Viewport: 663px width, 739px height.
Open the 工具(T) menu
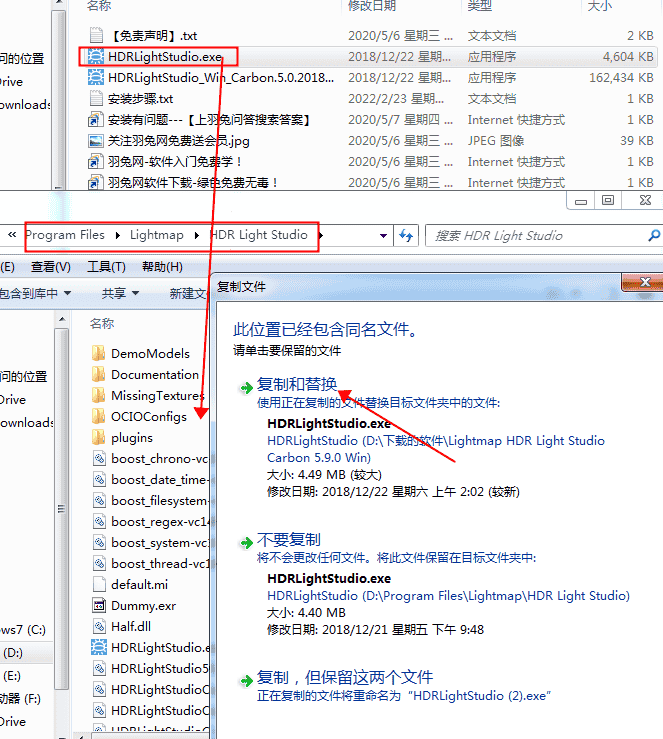coord(106,267)
